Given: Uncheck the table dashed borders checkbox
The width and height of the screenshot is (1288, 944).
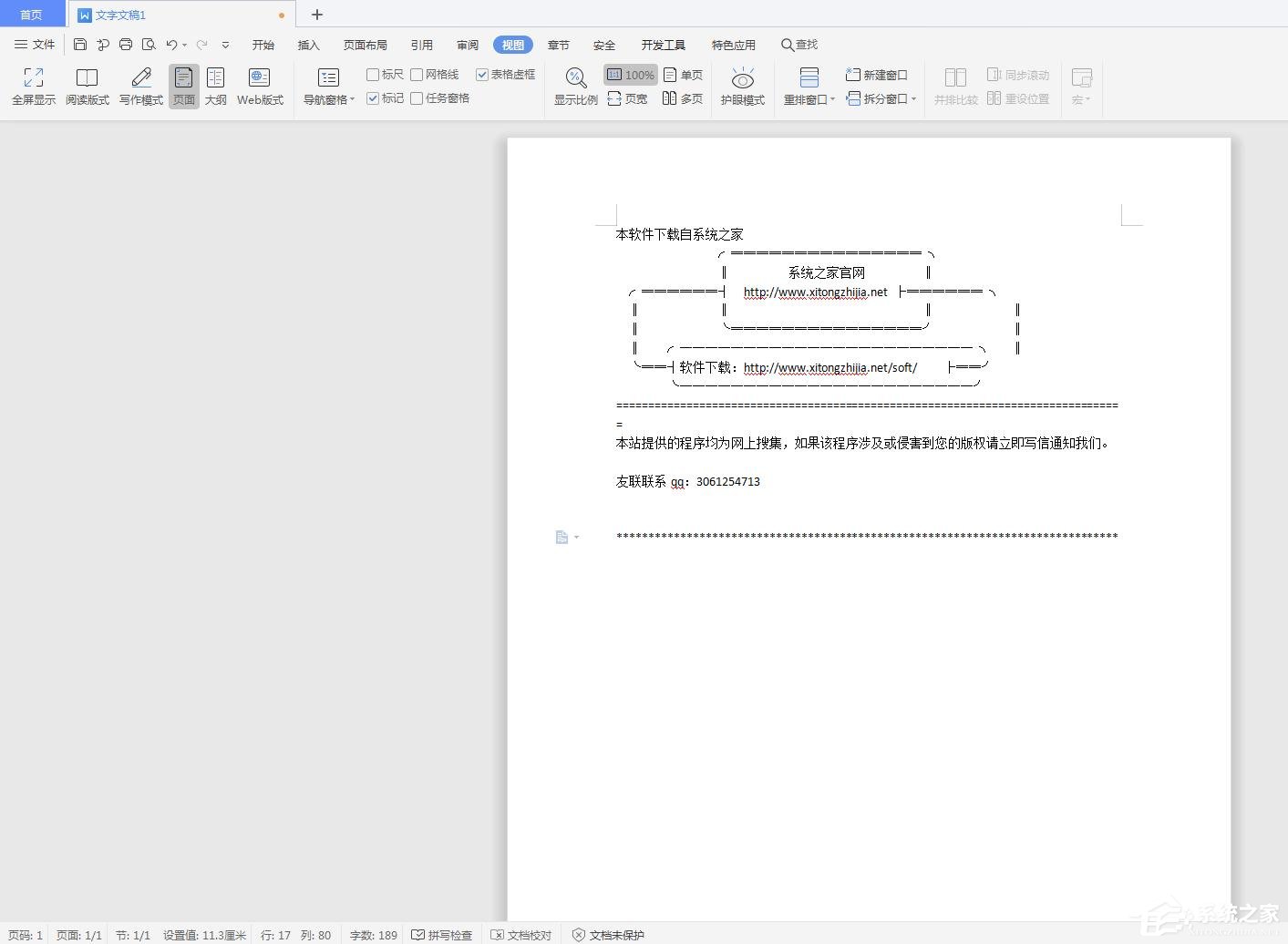Looking at the screenshot, I should (x=482, y=75).
